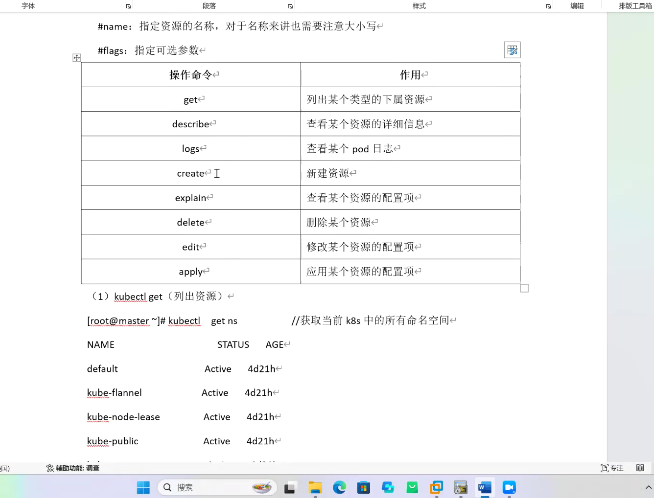Show hidden system tray icons chevron
The height and width of the screenshot is (498, 654).
[648, 487]
